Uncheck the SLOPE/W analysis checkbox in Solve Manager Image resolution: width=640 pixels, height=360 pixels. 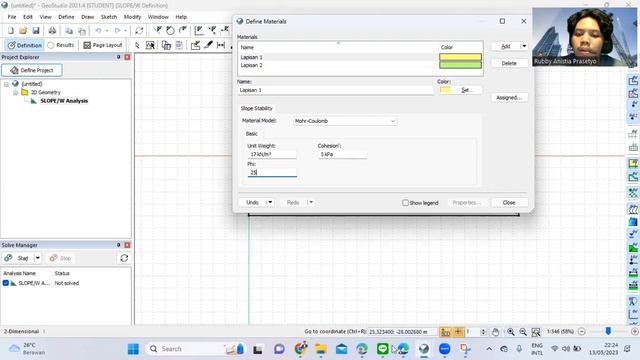coord(6,283)
